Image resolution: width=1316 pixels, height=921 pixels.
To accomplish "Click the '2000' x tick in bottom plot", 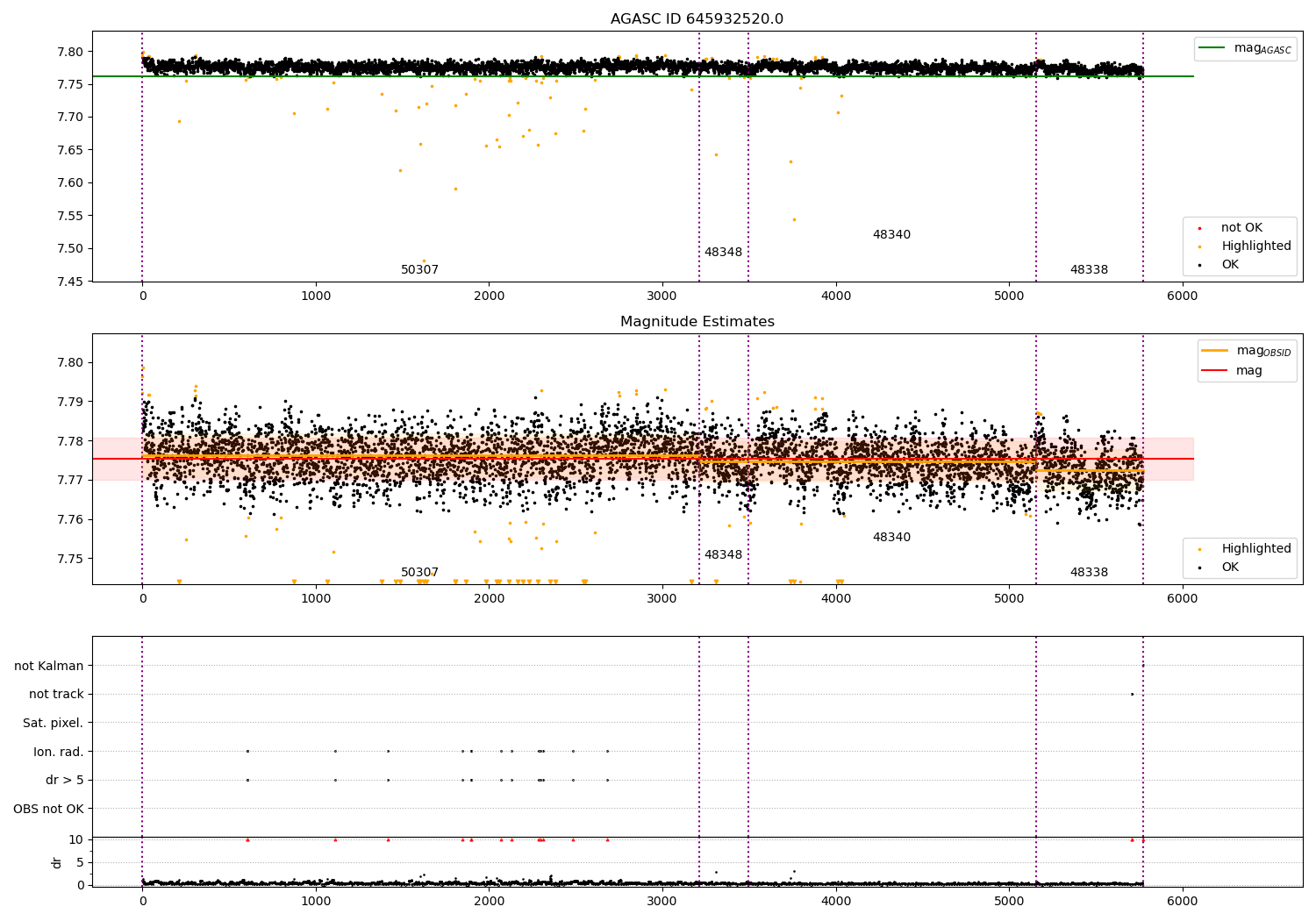I will tap(489, 901).
